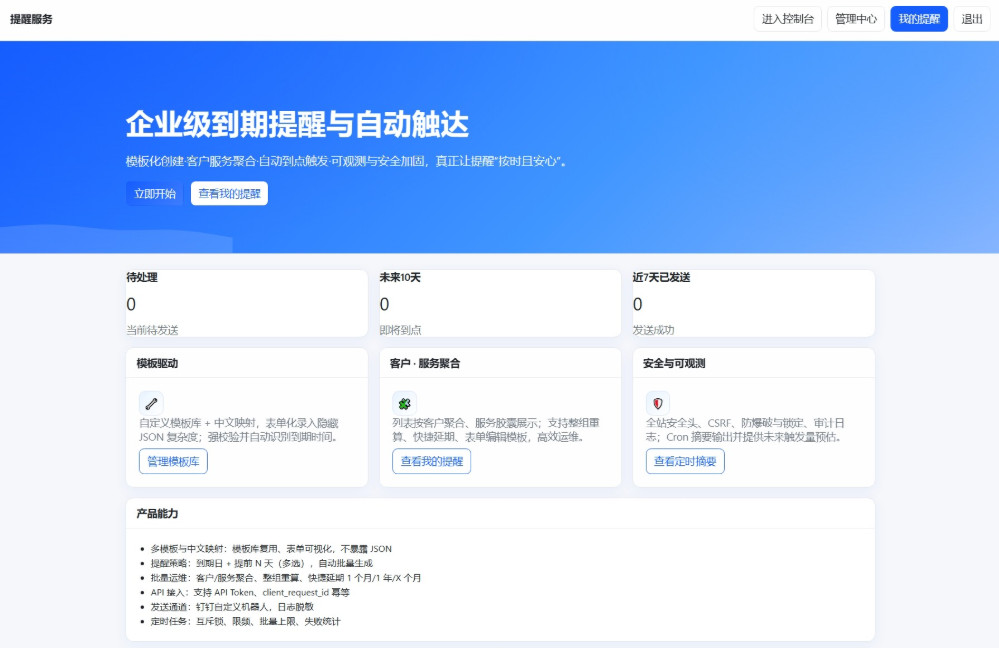
Task: Click the green puzzle icon in 客户·服务聚合 card
Action: (x=404, y=403)
